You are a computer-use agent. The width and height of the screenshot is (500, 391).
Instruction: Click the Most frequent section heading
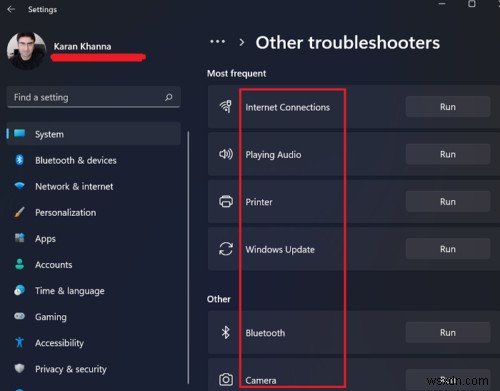coord(236,73)
